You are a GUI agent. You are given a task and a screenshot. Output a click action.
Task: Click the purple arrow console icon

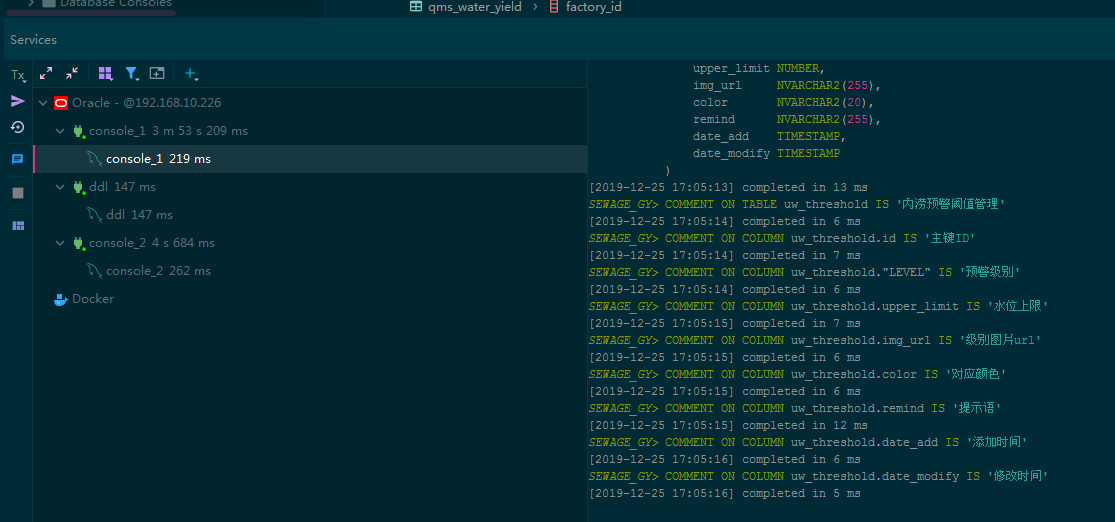point(18,101)
